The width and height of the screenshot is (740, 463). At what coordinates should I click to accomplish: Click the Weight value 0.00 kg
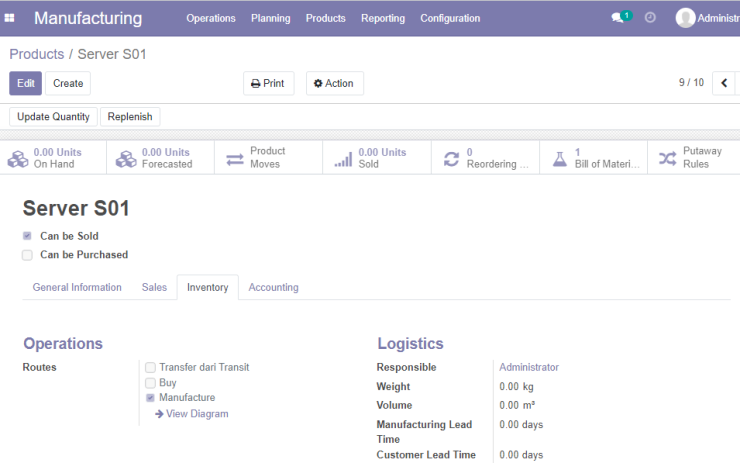516,387
